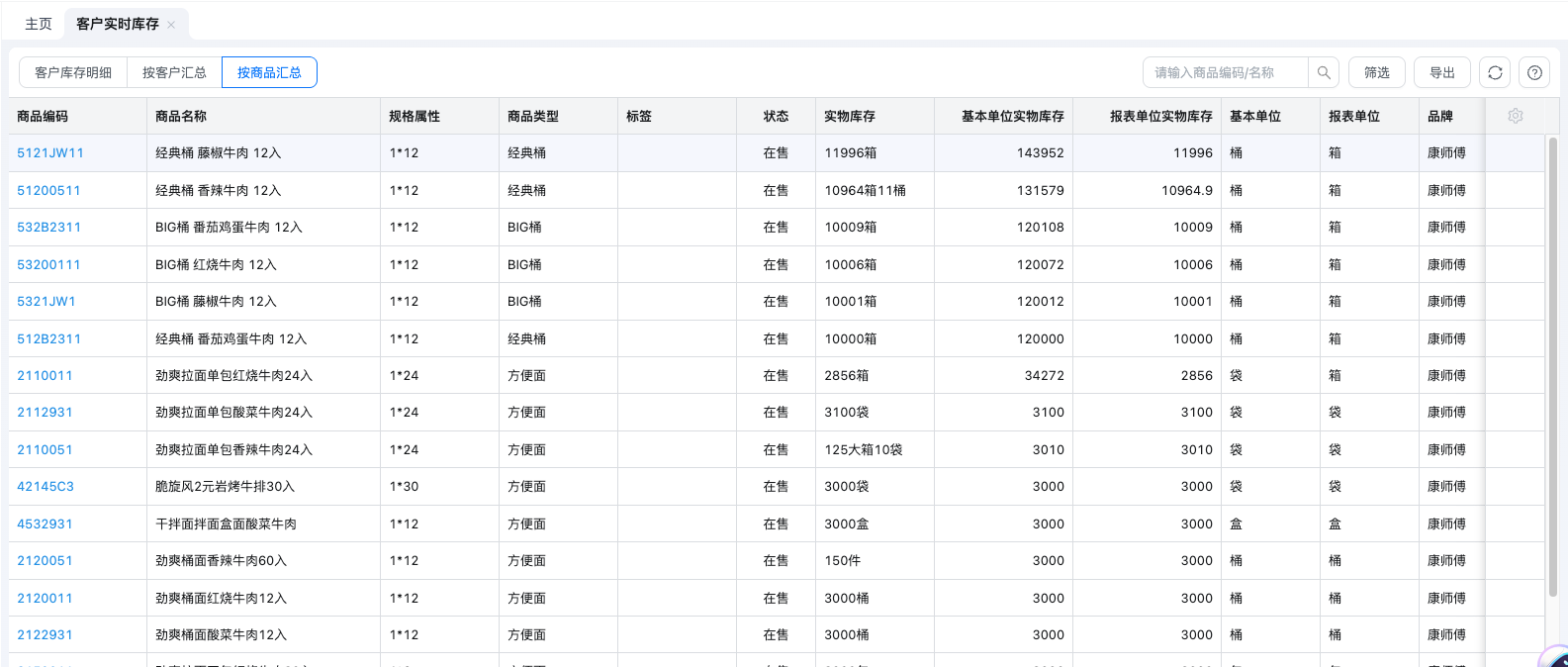
Task: Switch to the 主页 tab
Action: click(x=39, y=24)
